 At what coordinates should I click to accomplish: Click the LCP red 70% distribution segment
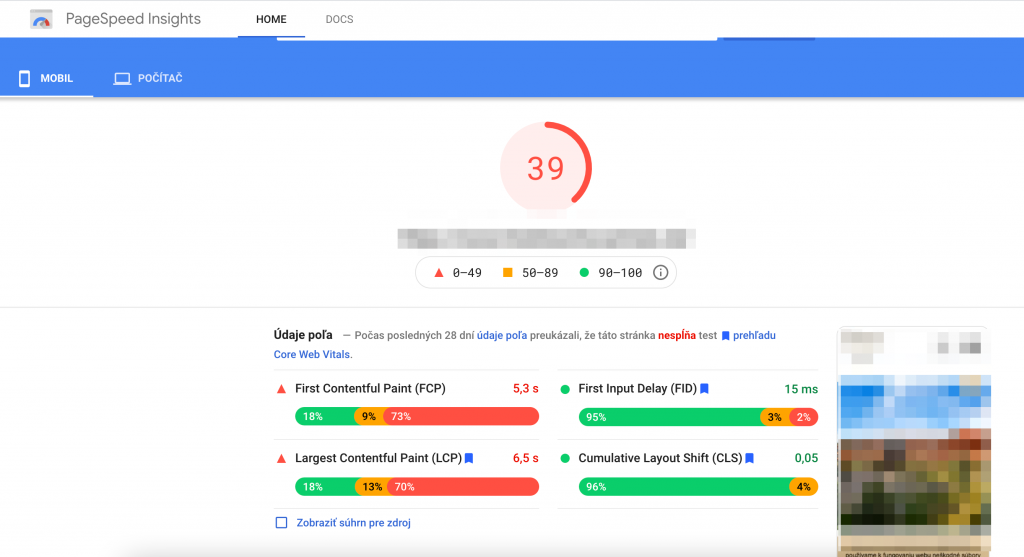click(463, 486)
